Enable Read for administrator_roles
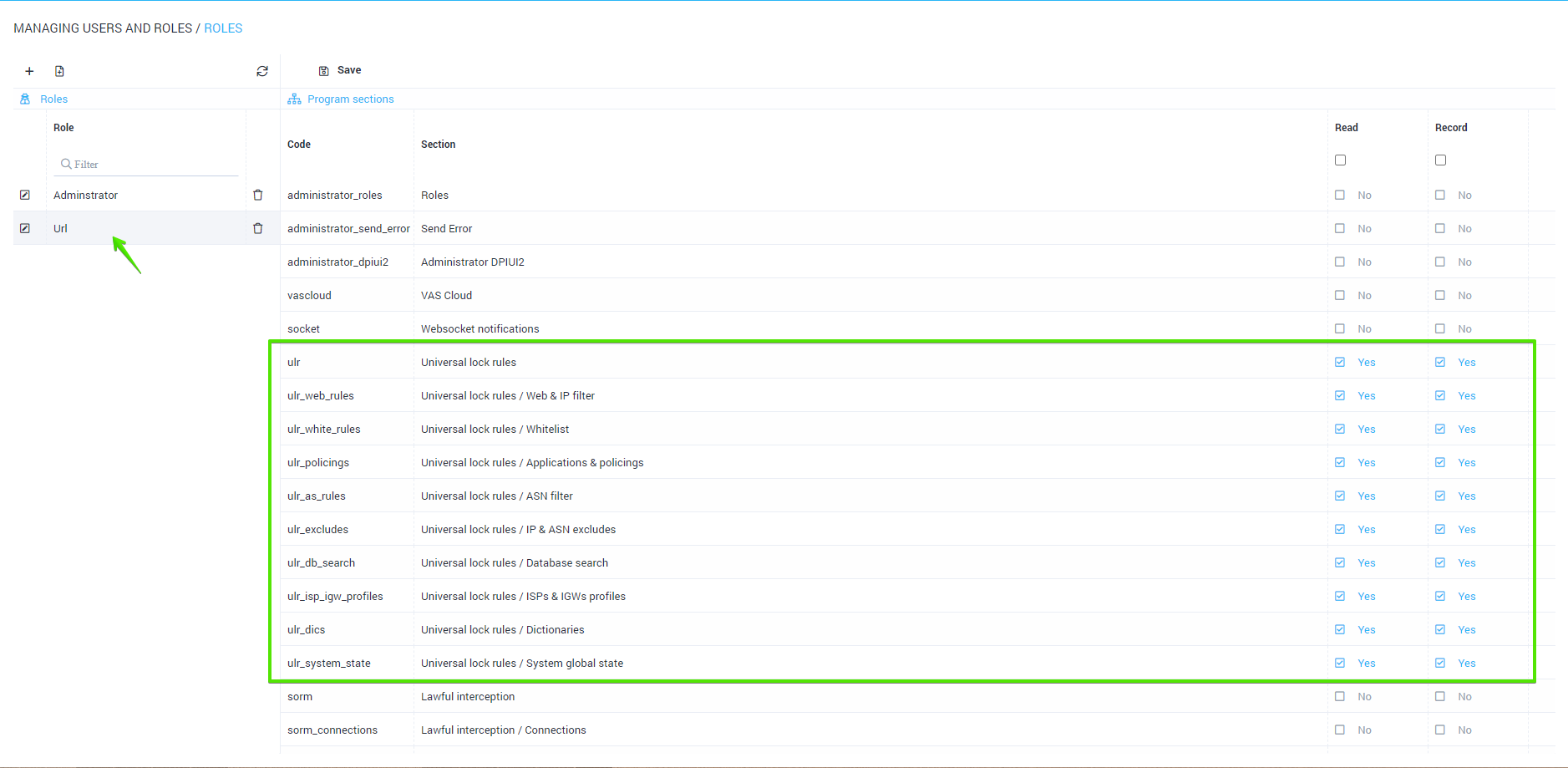 [1340, 195]
